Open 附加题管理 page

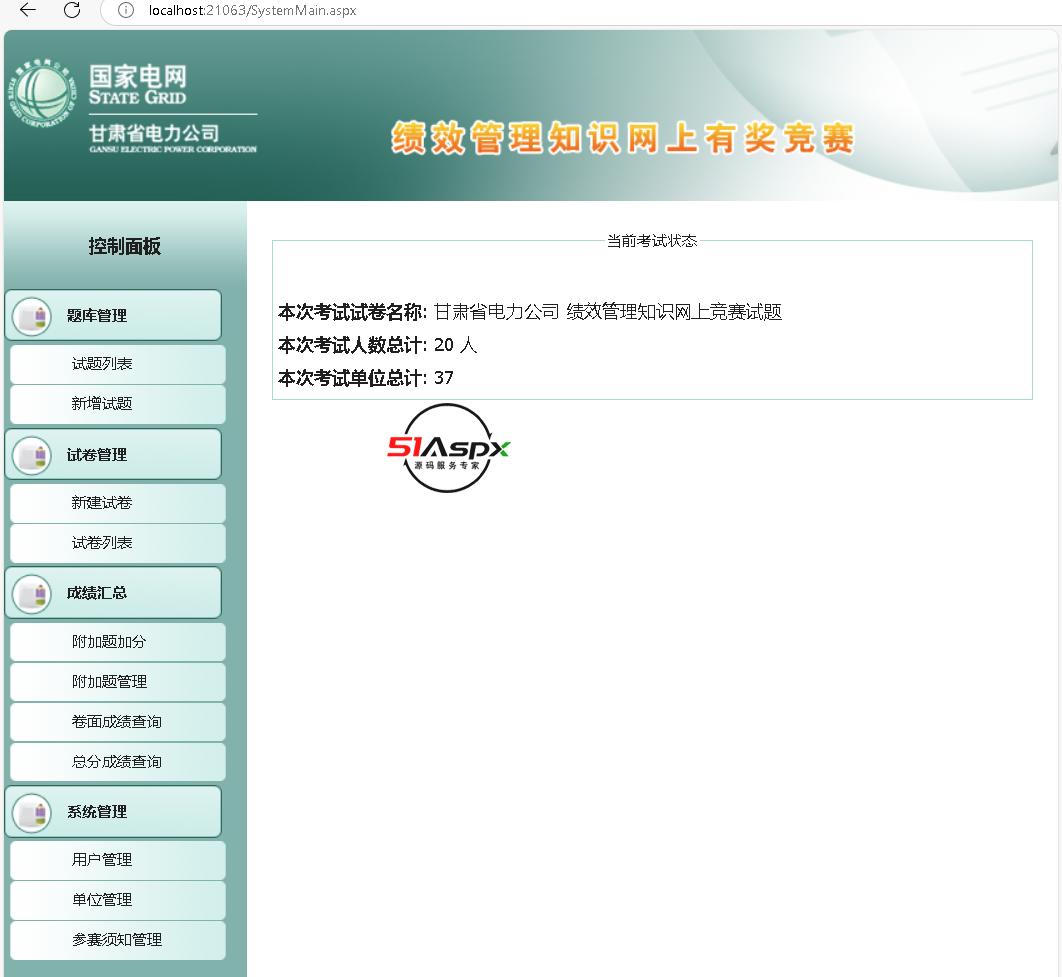pos(118,682)
